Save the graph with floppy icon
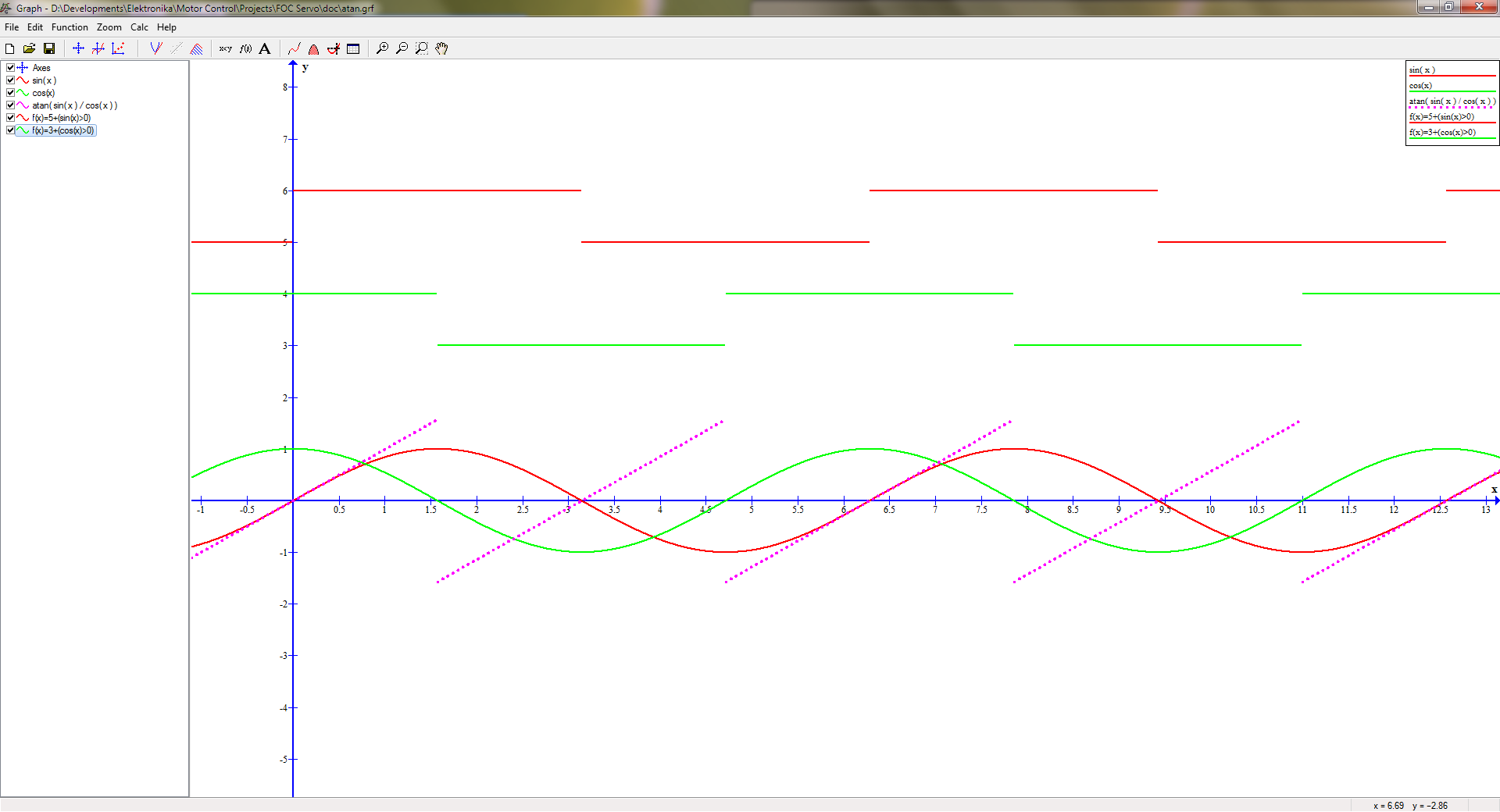The width and height of the screenshot is (1500, 812). pos(49,48)
